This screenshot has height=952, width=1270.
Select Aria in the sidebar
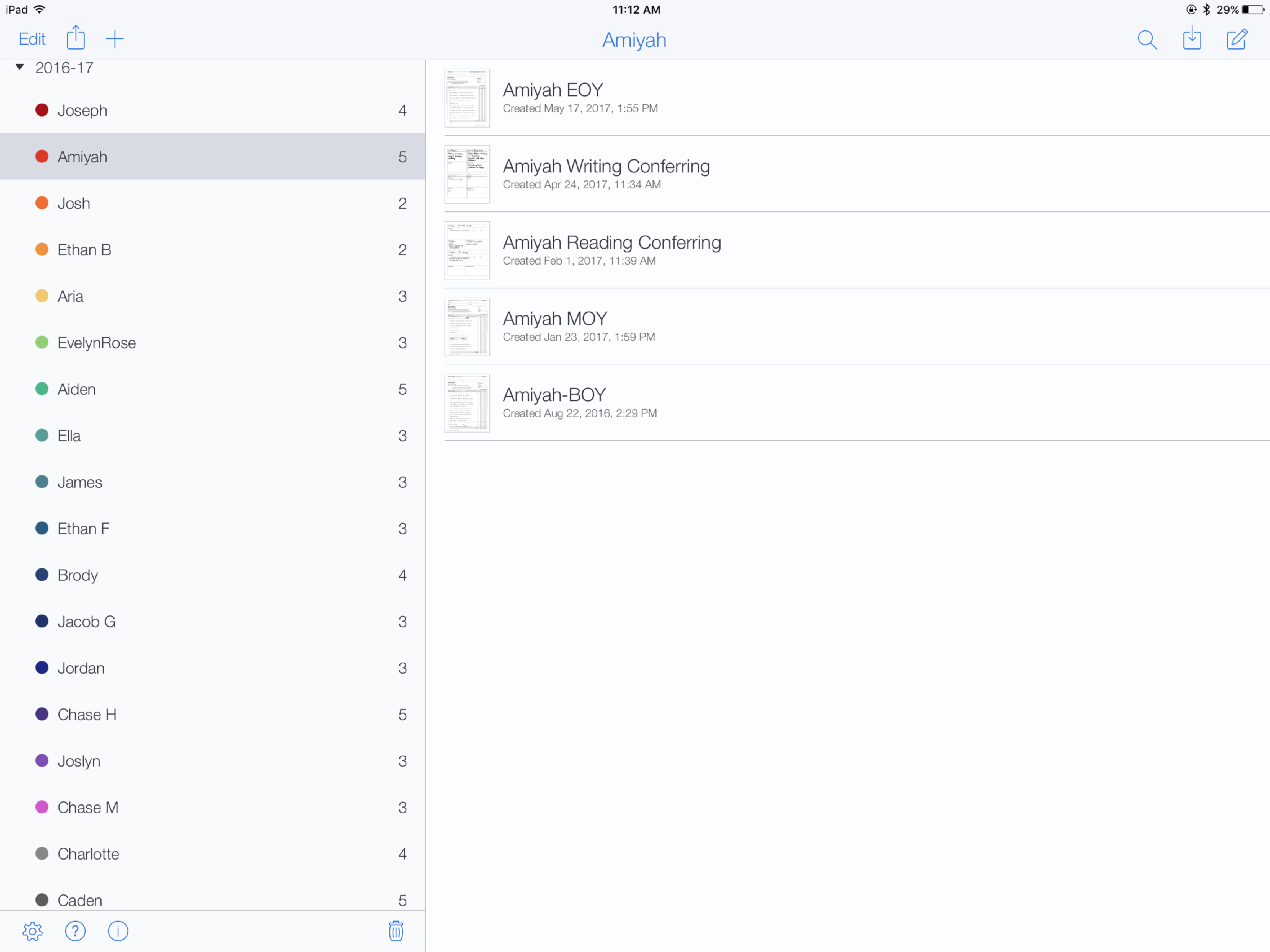coord(212,296)
